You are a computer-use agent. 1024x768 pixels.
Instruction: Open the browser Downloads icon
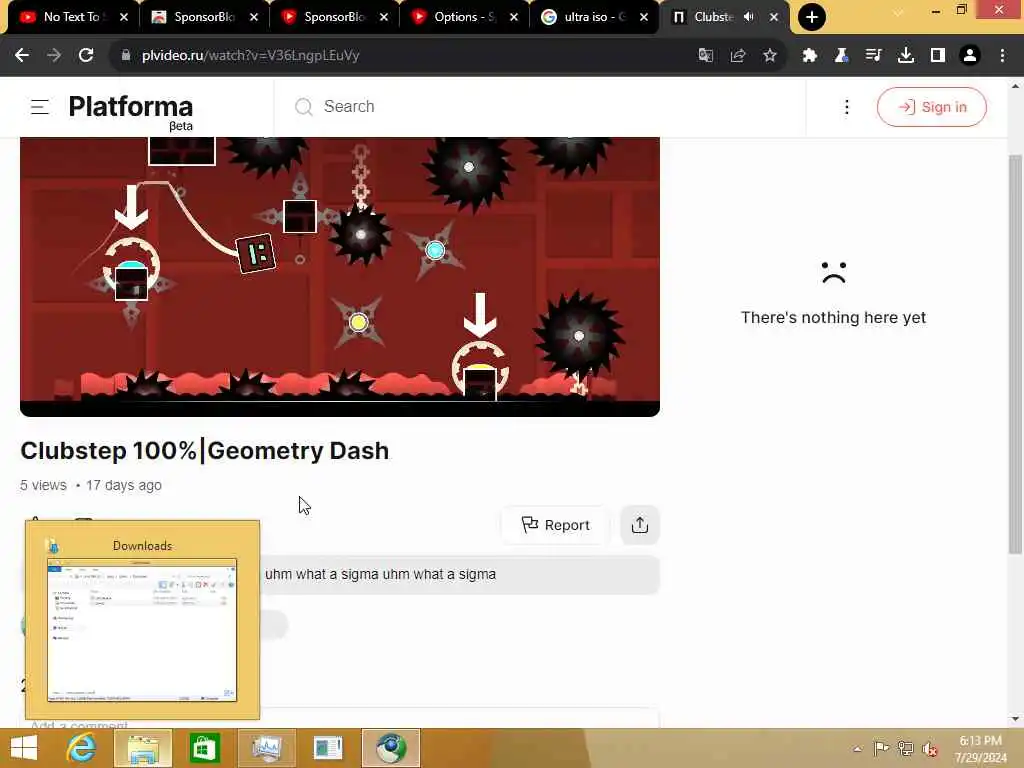pos(906,56)
